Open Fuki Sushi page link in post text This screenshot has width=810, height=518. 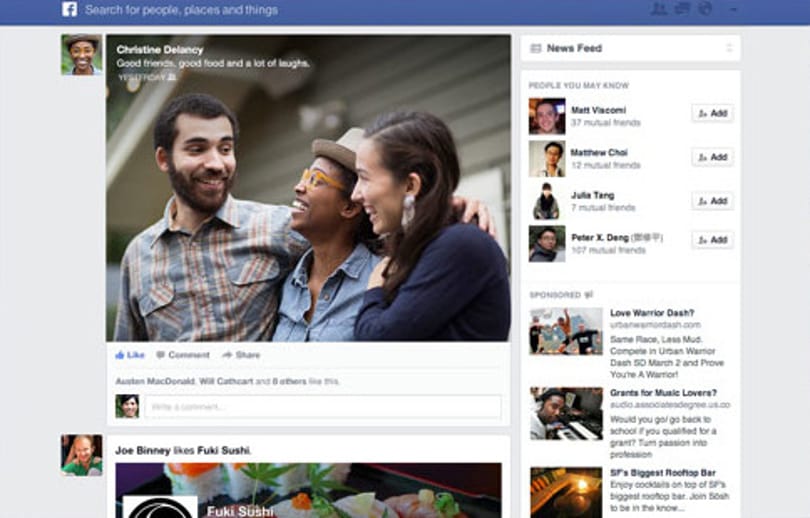click(223, 450)
